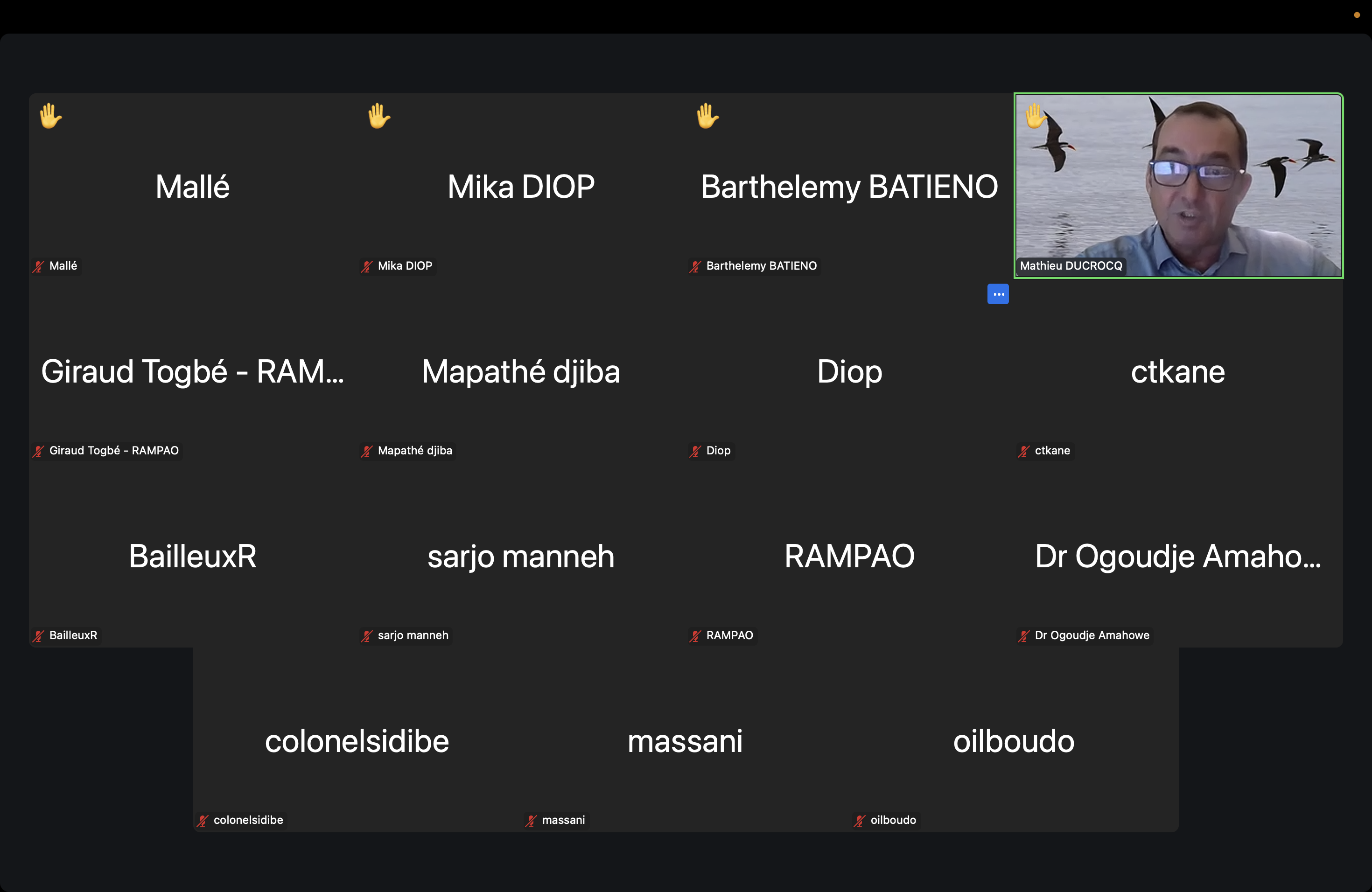The height and width of the screenshot is (892, 1372).
Task: Click the small Dr Ogoudje Amahowe label
Action: pyautogui.click(x=1092, y=635)
